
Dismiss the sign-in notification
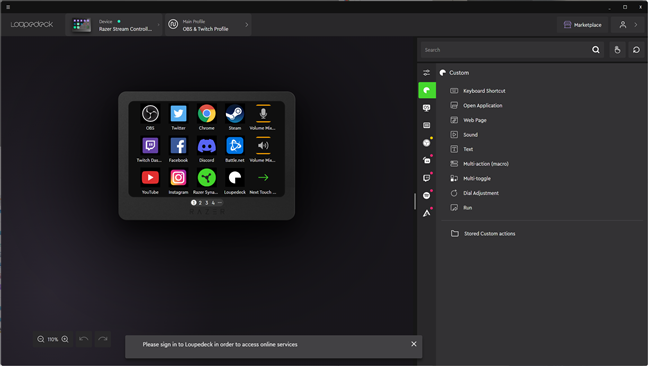tap(414, 344)
